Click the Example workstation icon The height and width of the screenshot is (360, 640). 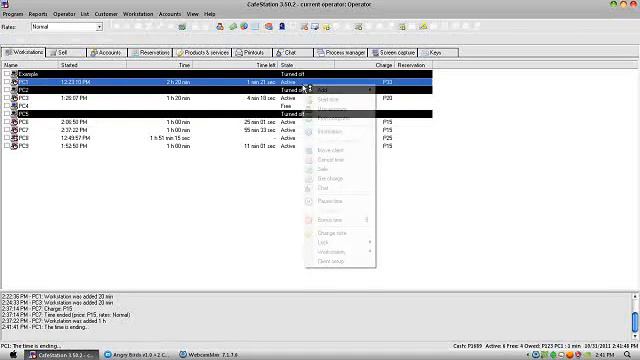(x=14, y=74)
